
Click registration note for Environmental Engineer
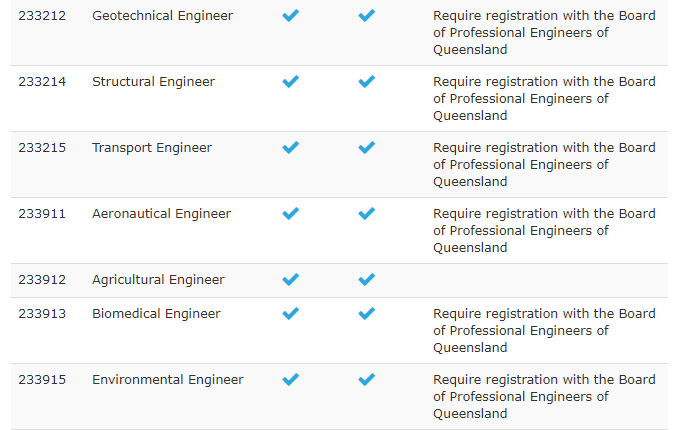(x=544, y=397)
